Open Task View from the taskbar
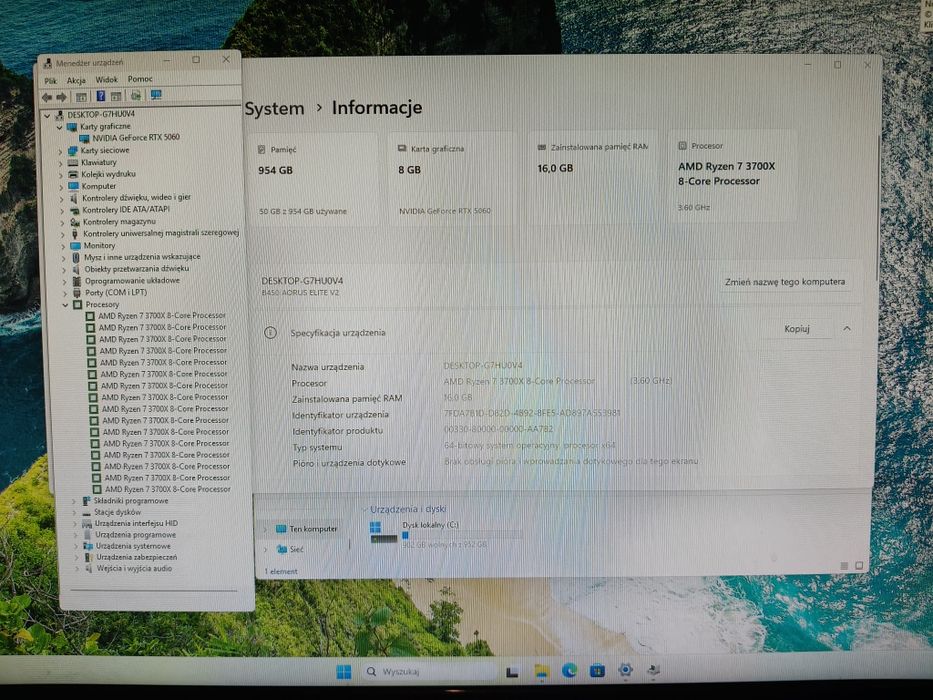This screenshot has height=700, width=933. pyautogui.click(x=512, y=672)
